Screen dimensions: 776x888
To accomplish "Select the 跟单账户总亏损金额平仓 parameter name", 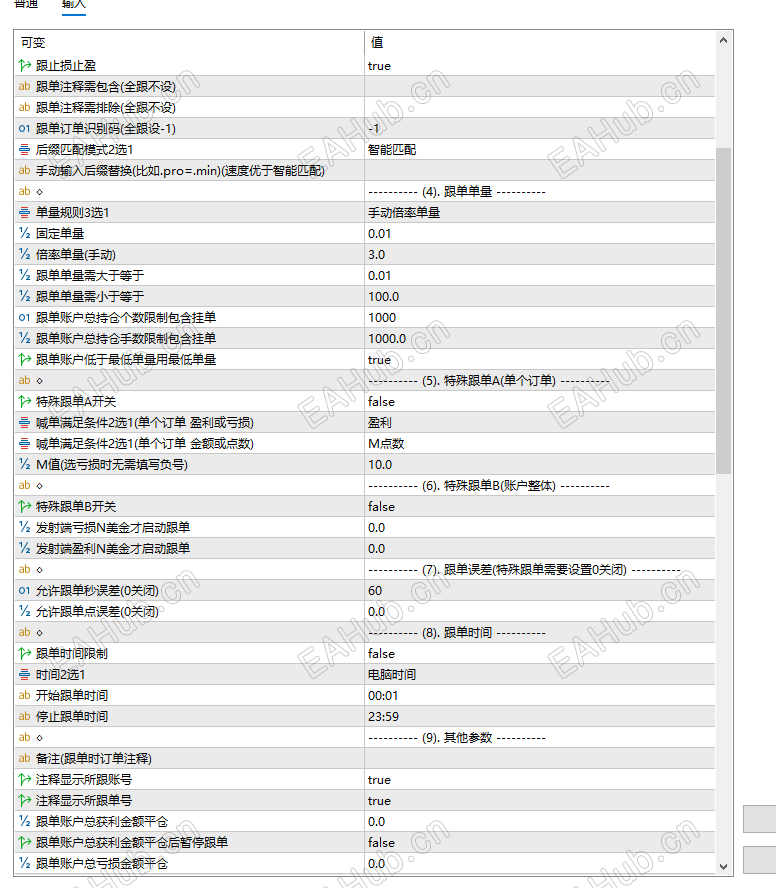I will click(x=102, y=863).
